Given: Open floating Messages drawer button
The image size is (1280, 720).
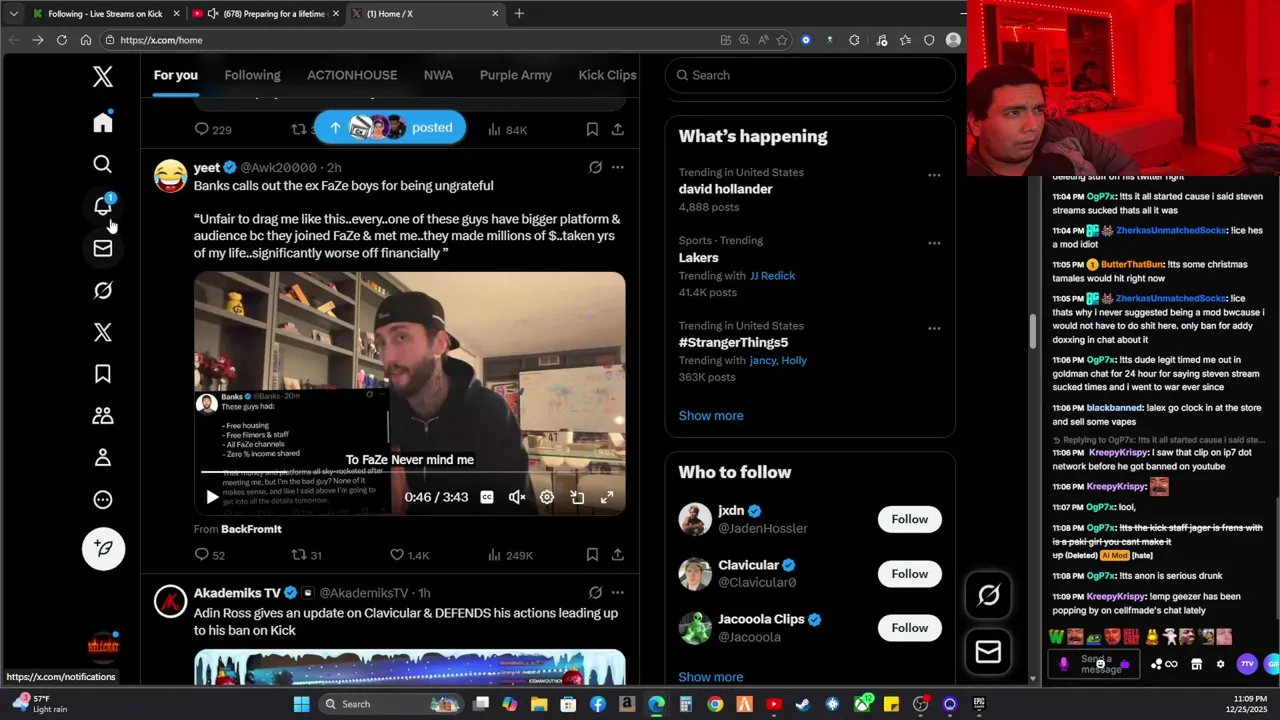Looking at the screenshot, I should point(988,652).
